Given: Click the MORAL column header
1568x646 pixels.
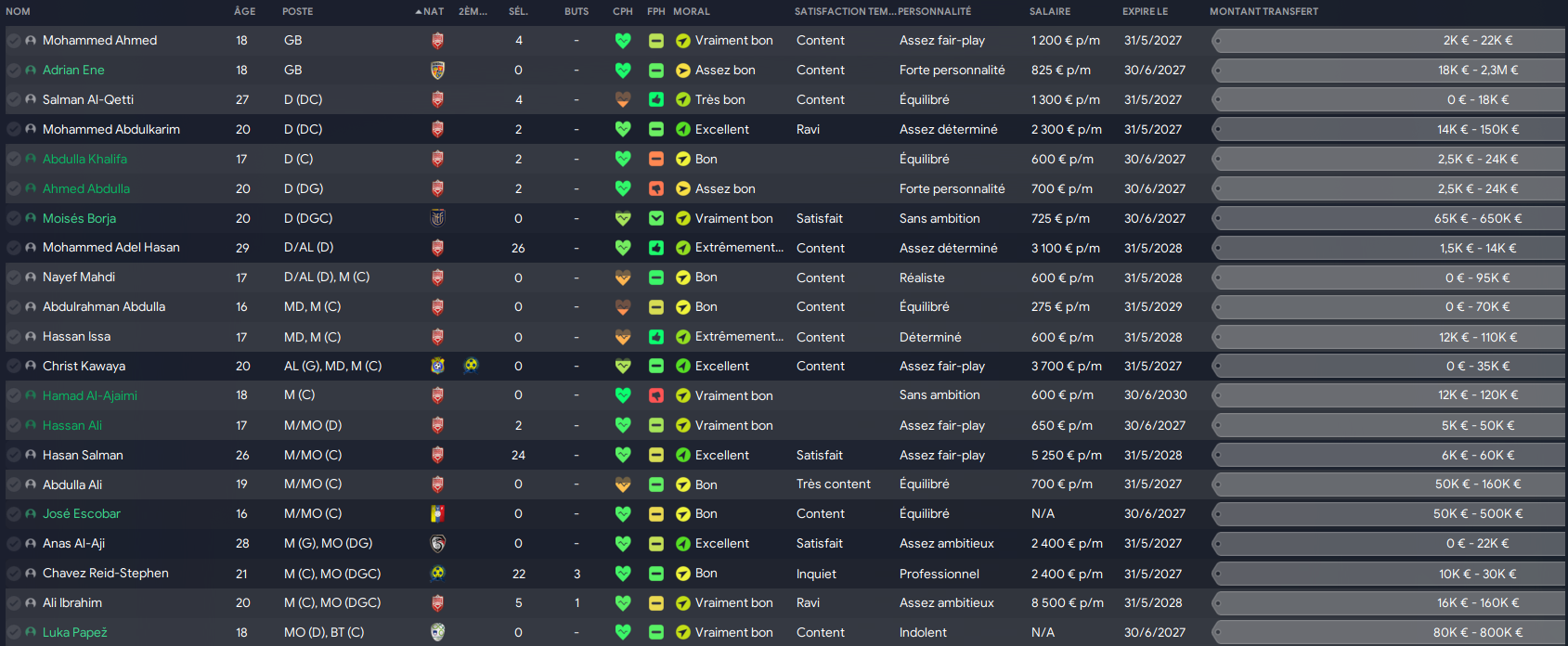Looking at the screenshot, I should (692, 11).
